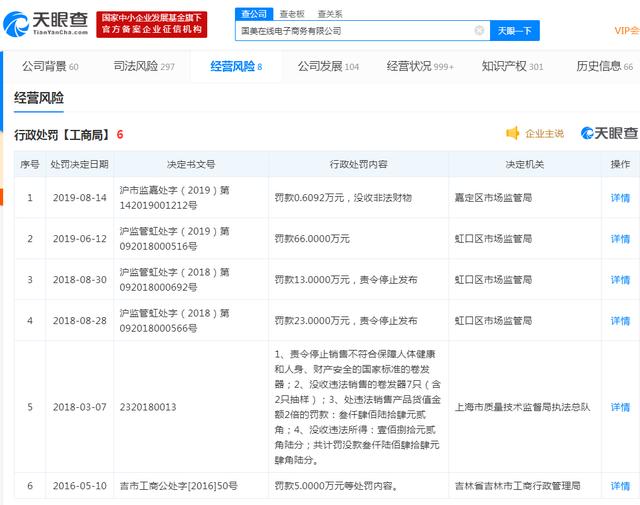Click the 处罚决定日期 column header
This screenshot has height=505, width=640.
80,165
